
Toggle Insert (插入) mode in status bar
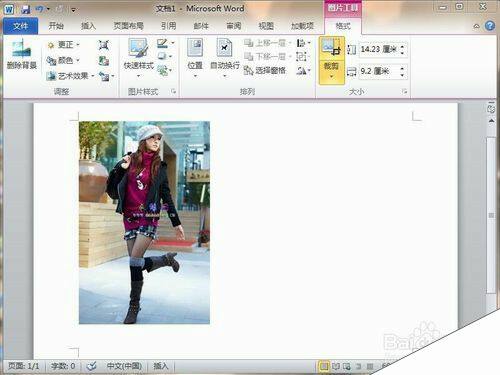click(160, 366)
